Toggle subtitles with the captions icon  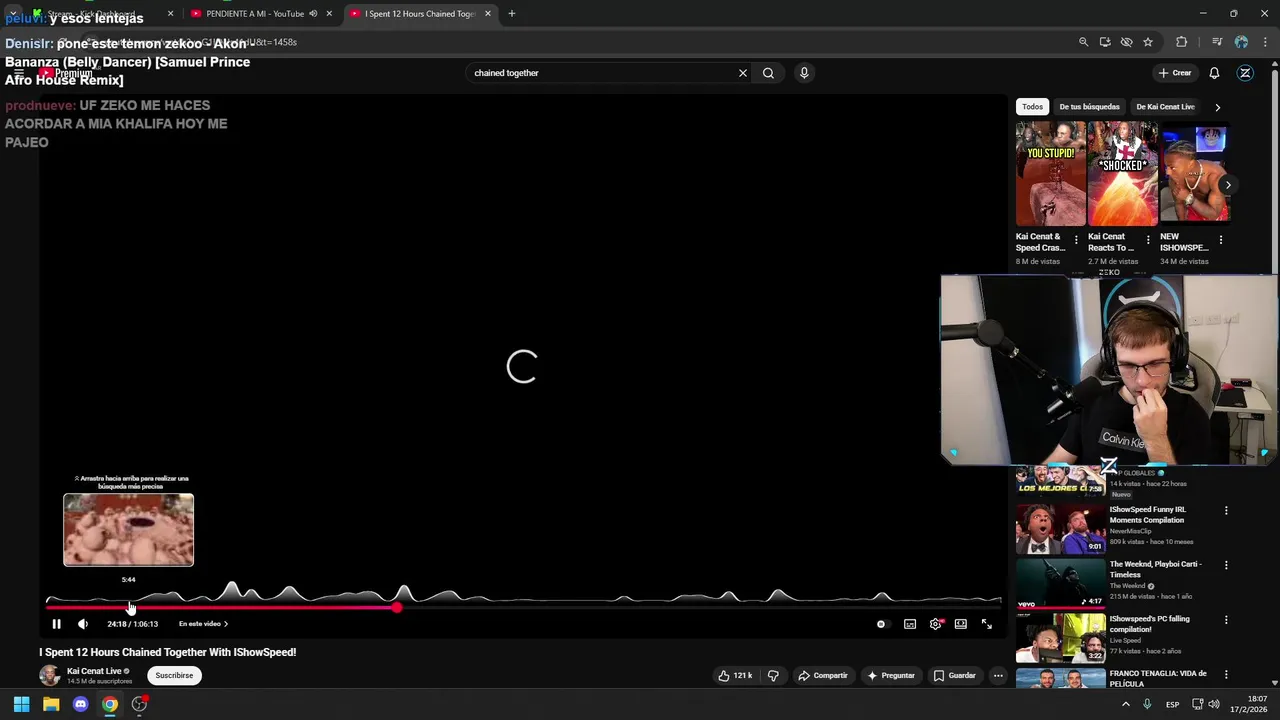pos(910,624)
